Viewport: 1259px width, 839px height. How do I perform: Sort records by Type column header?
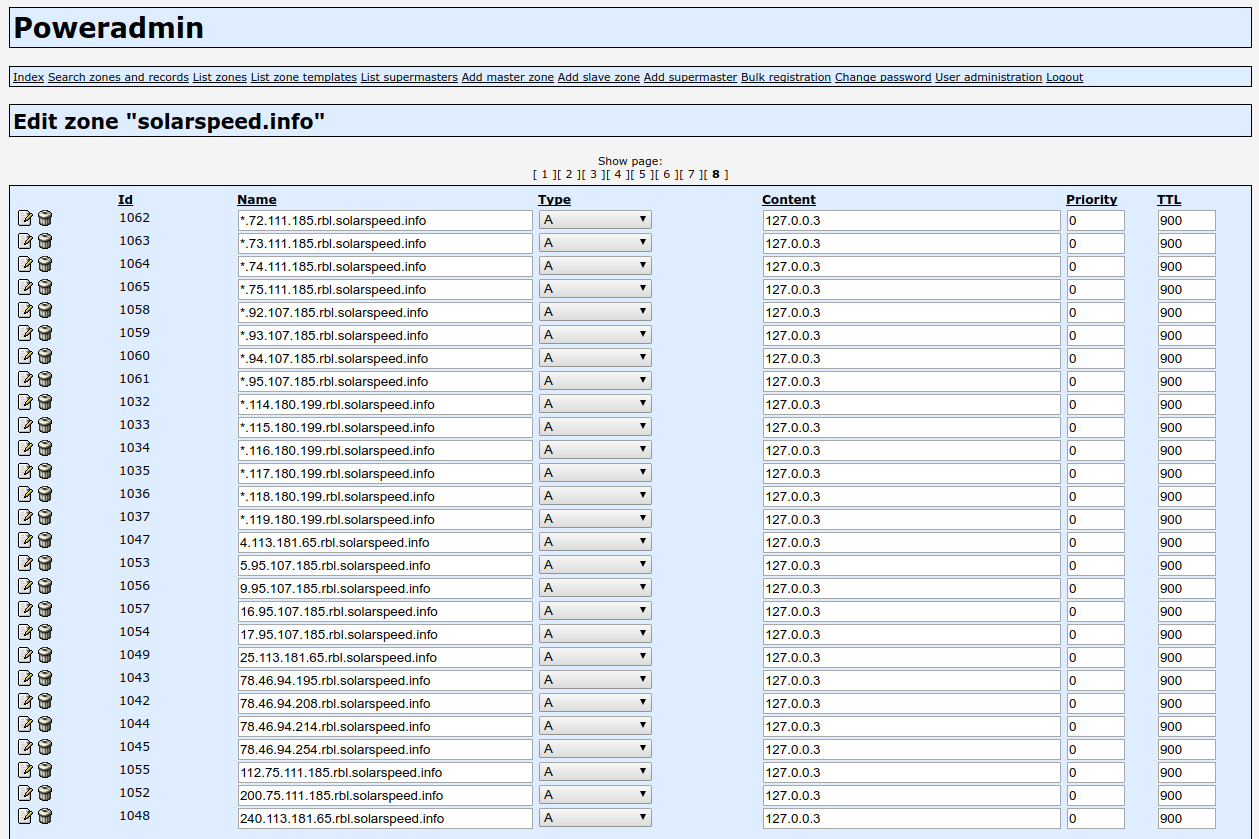click(x=554, y=199)
